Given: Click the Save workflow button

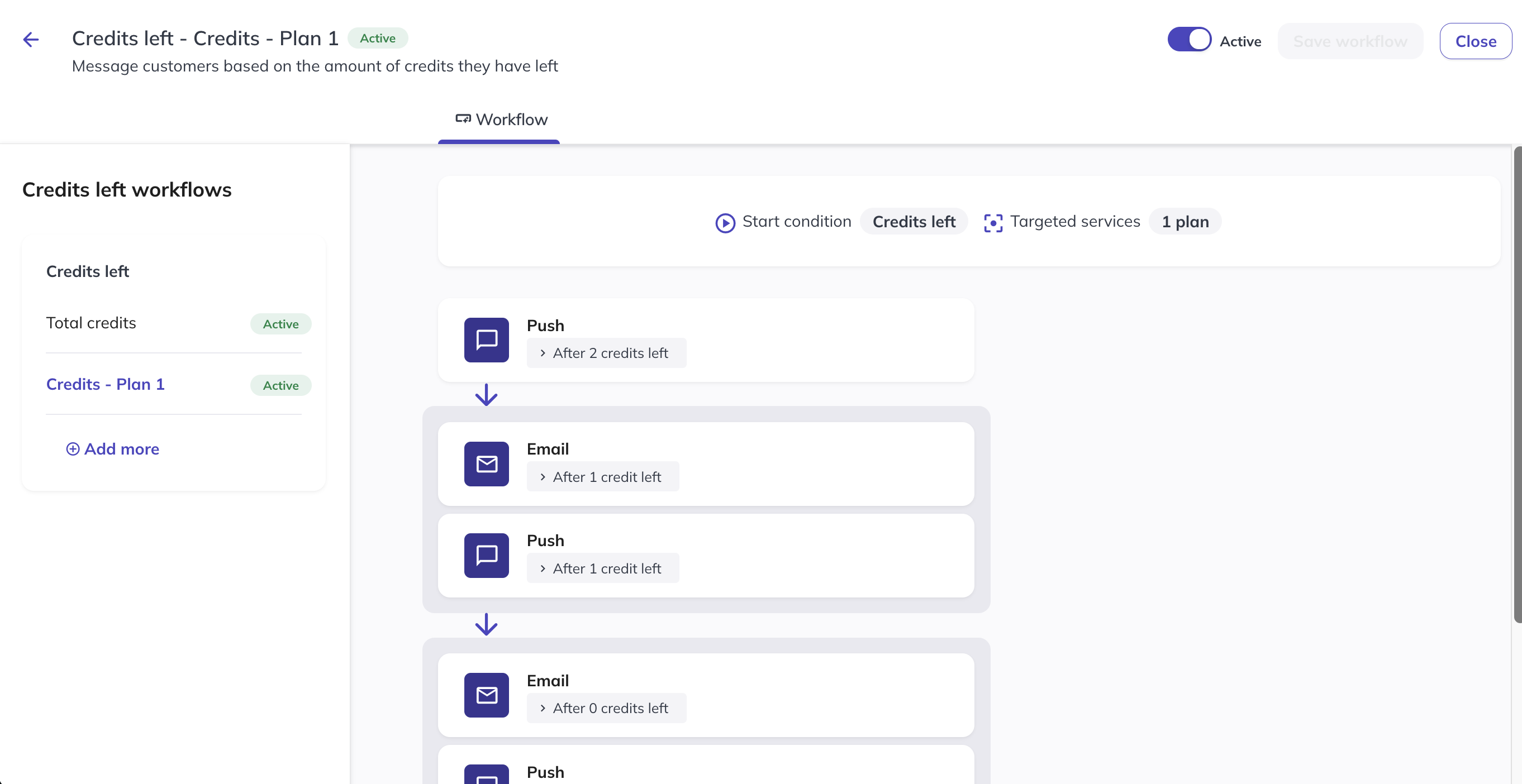Looking at the screenshot, I should pyautogui.click(x=1350, y=41).
